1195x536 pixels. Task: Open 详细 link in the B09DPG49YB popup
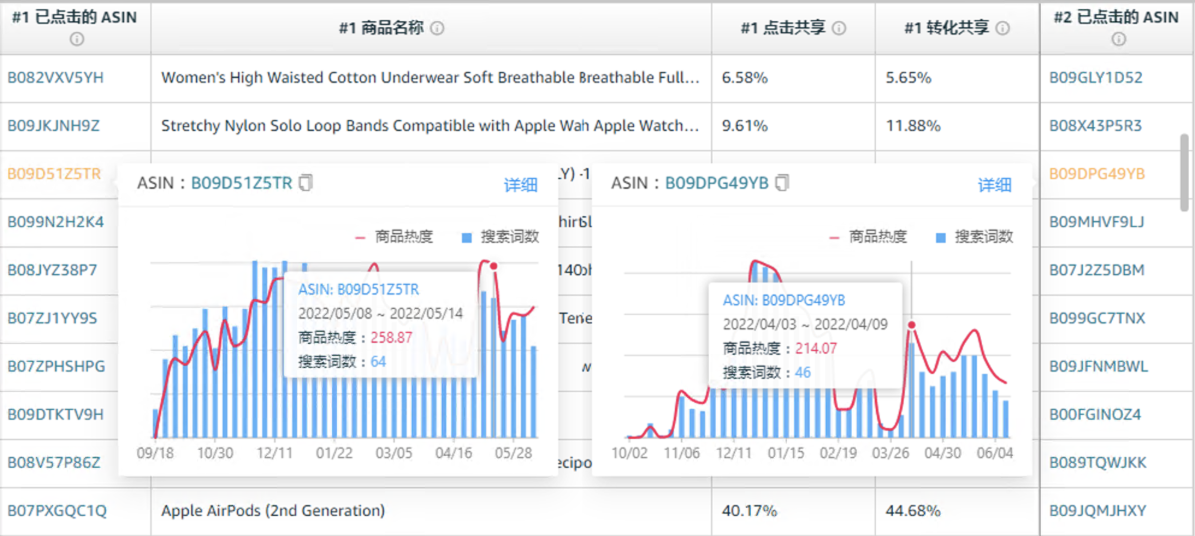coord(994,184)
